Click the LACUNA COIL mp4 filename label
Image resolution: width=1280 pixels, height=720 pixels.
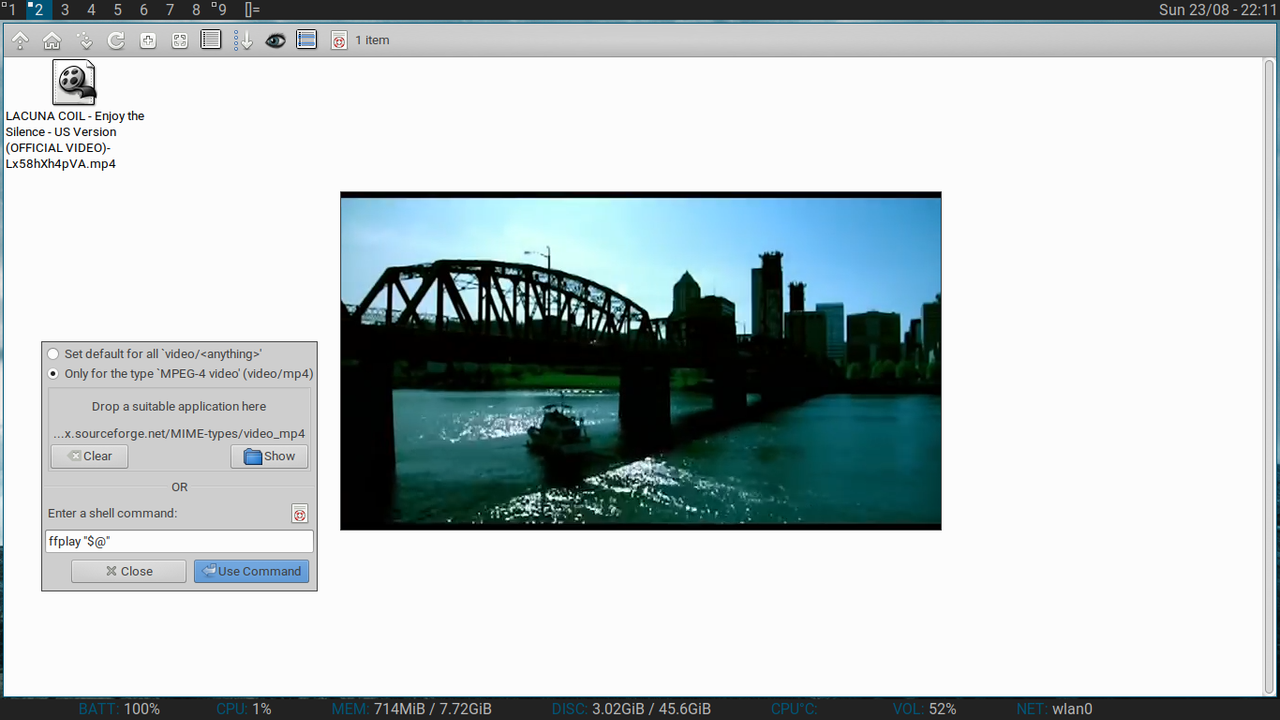point(75,140)
